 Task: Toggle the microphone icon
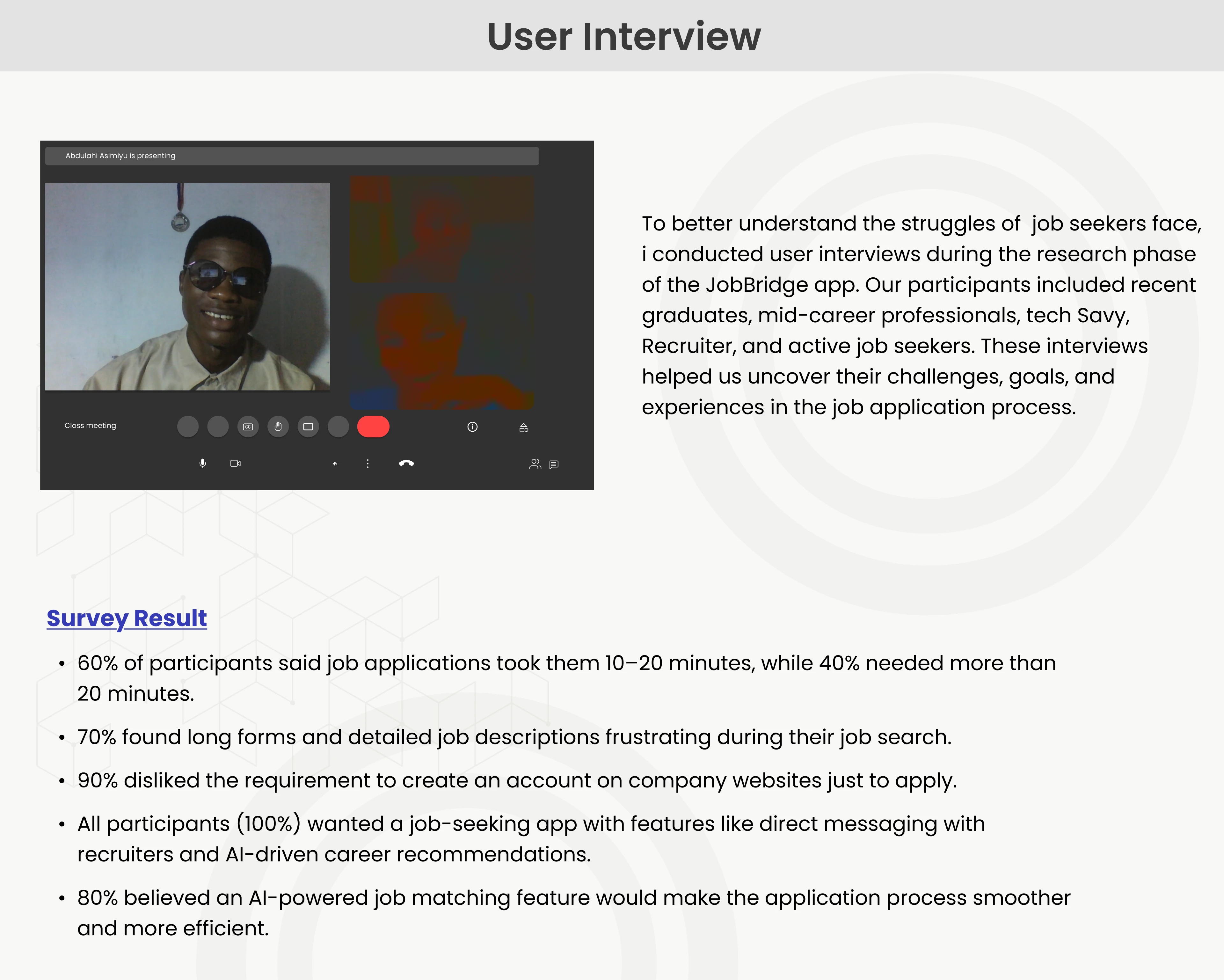pyautogui.click(x=203, y=464)
